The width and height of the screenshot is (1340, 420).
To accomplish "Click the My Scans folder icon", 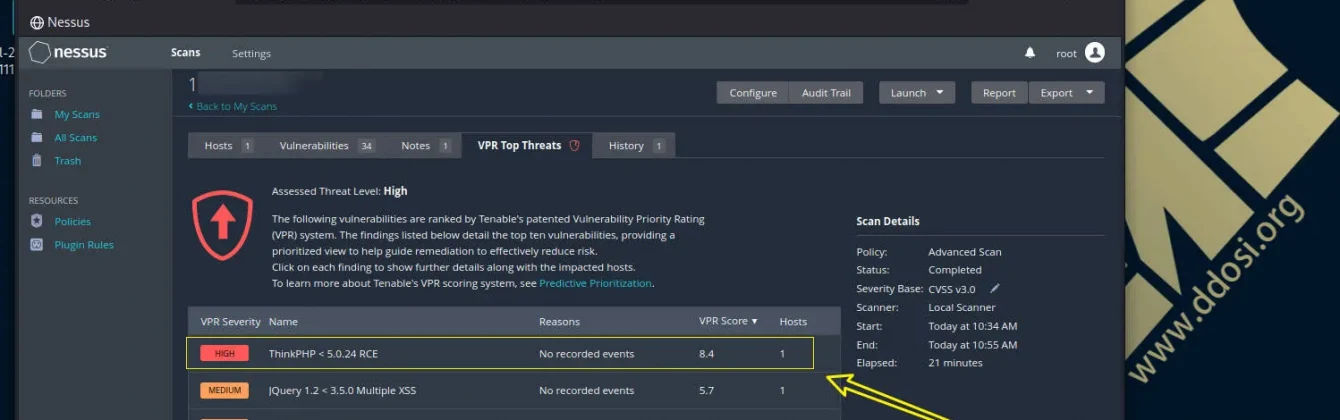I will tap(37, 114).
